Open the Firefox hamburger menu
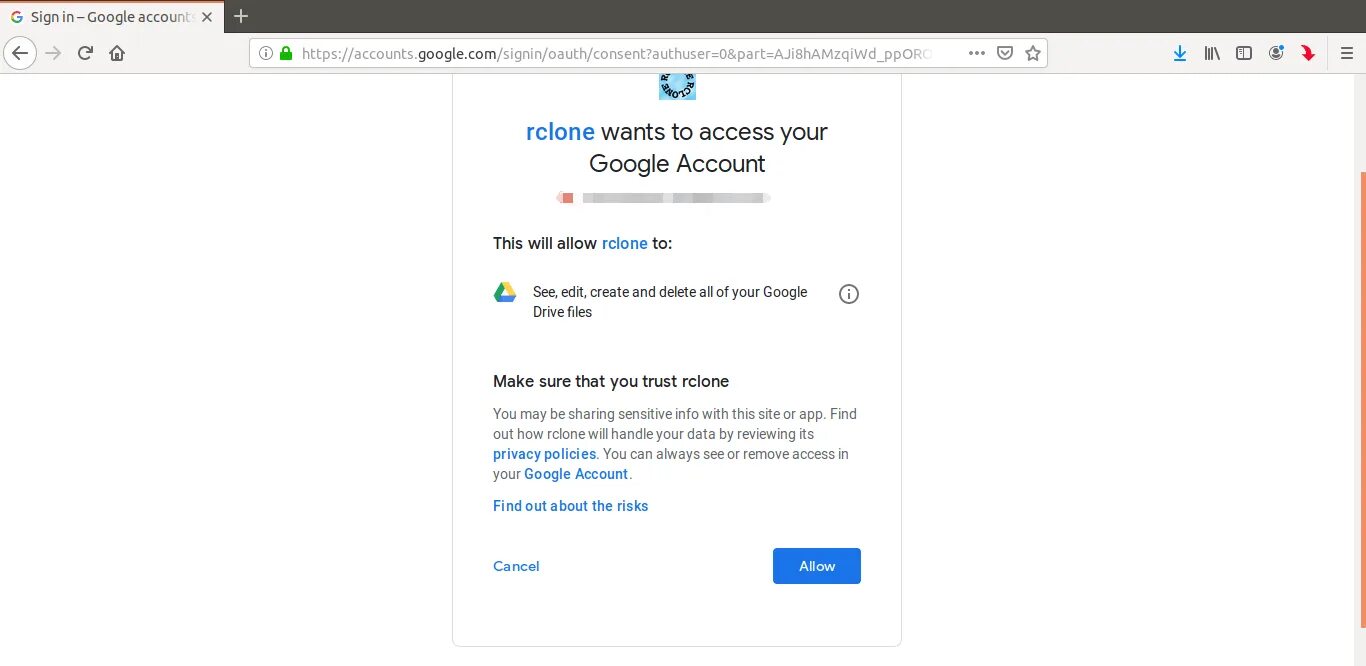 click(x=1347, y=53)
